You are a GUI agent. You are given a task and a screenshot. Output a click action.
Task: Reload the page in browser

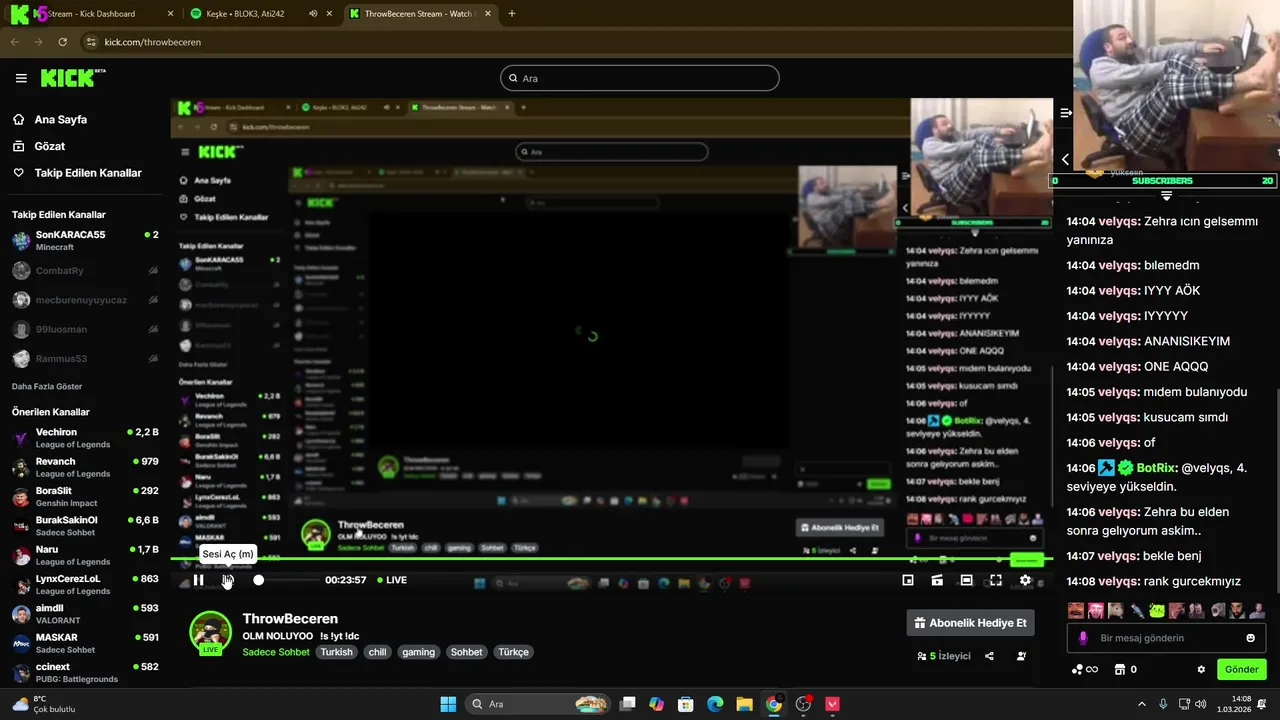pos(62,42)
